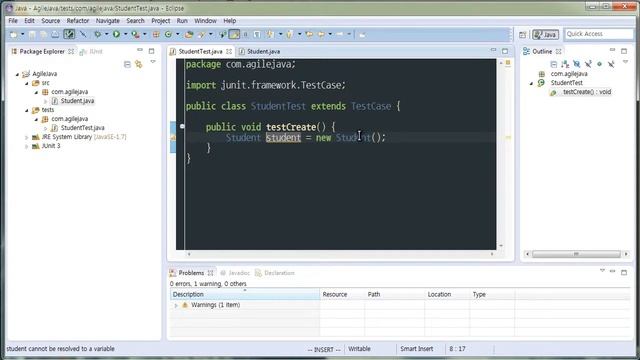This screenshot has width=640, height=360.
Task: Click the New Java Package icon
Action: [x=156, y=34]
